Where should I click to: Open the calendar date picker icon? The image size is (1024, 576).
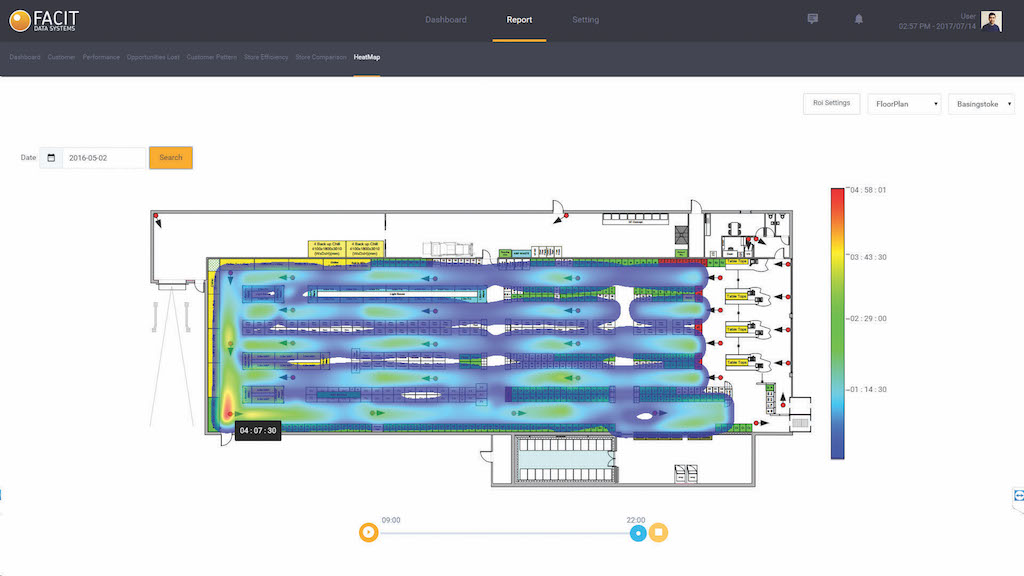coord(51,158)
